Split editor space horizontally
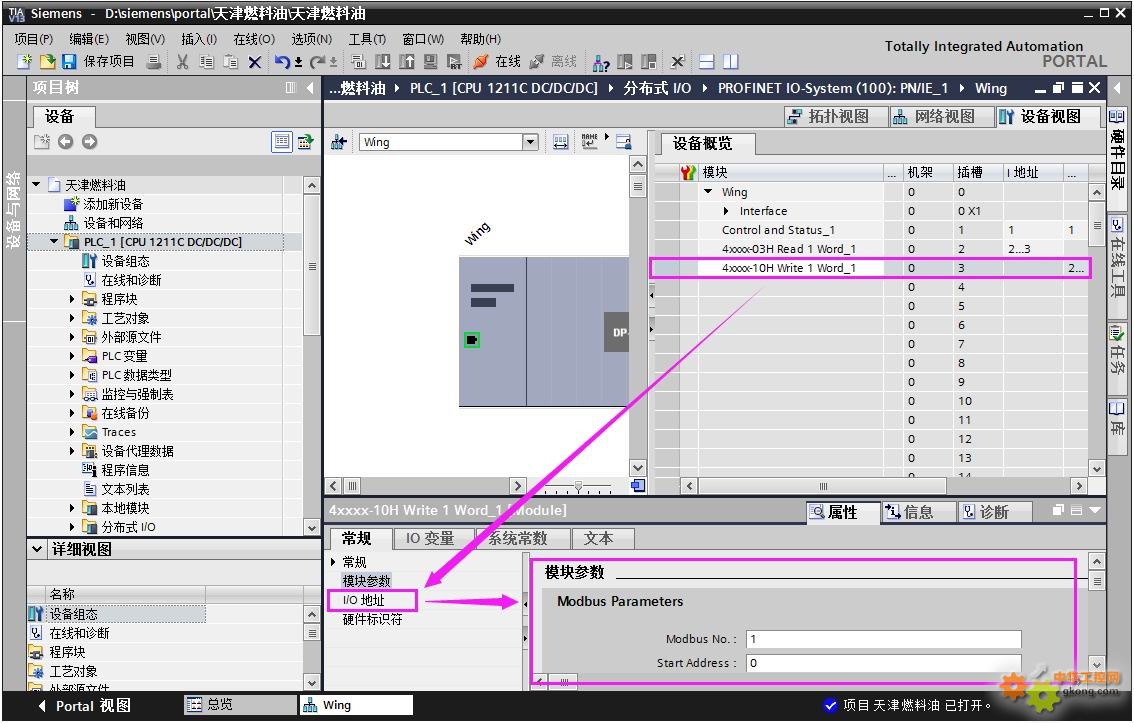This screenshot has height=723, width=1134. click(707, 62)
